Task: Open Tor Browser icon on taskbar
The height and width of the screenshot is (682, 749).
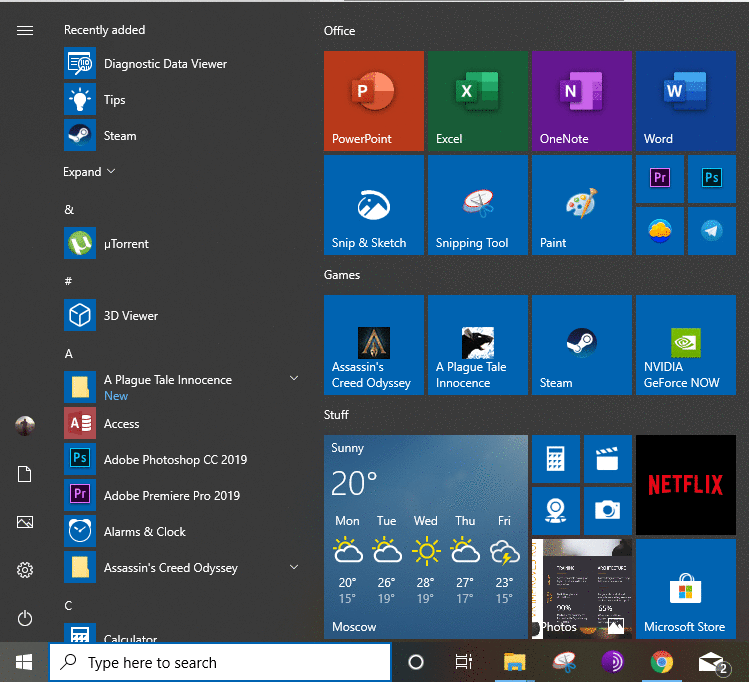Action: 613,662
